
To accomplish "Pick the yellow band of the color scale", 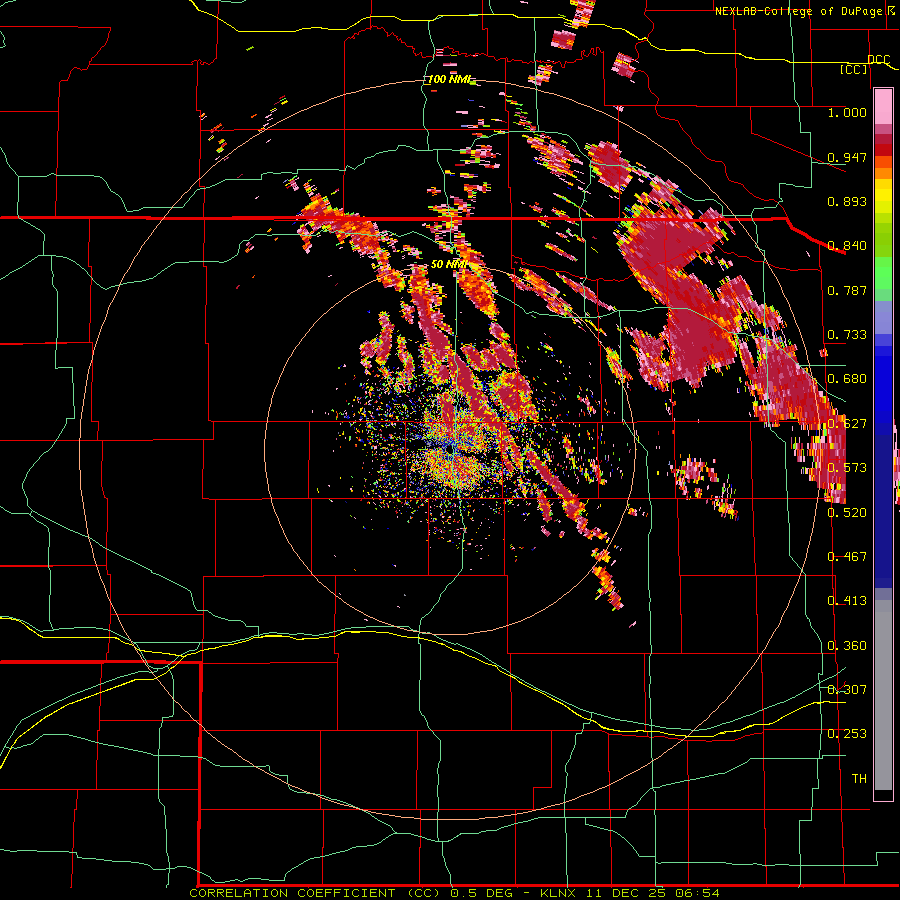I will point(883,197).
